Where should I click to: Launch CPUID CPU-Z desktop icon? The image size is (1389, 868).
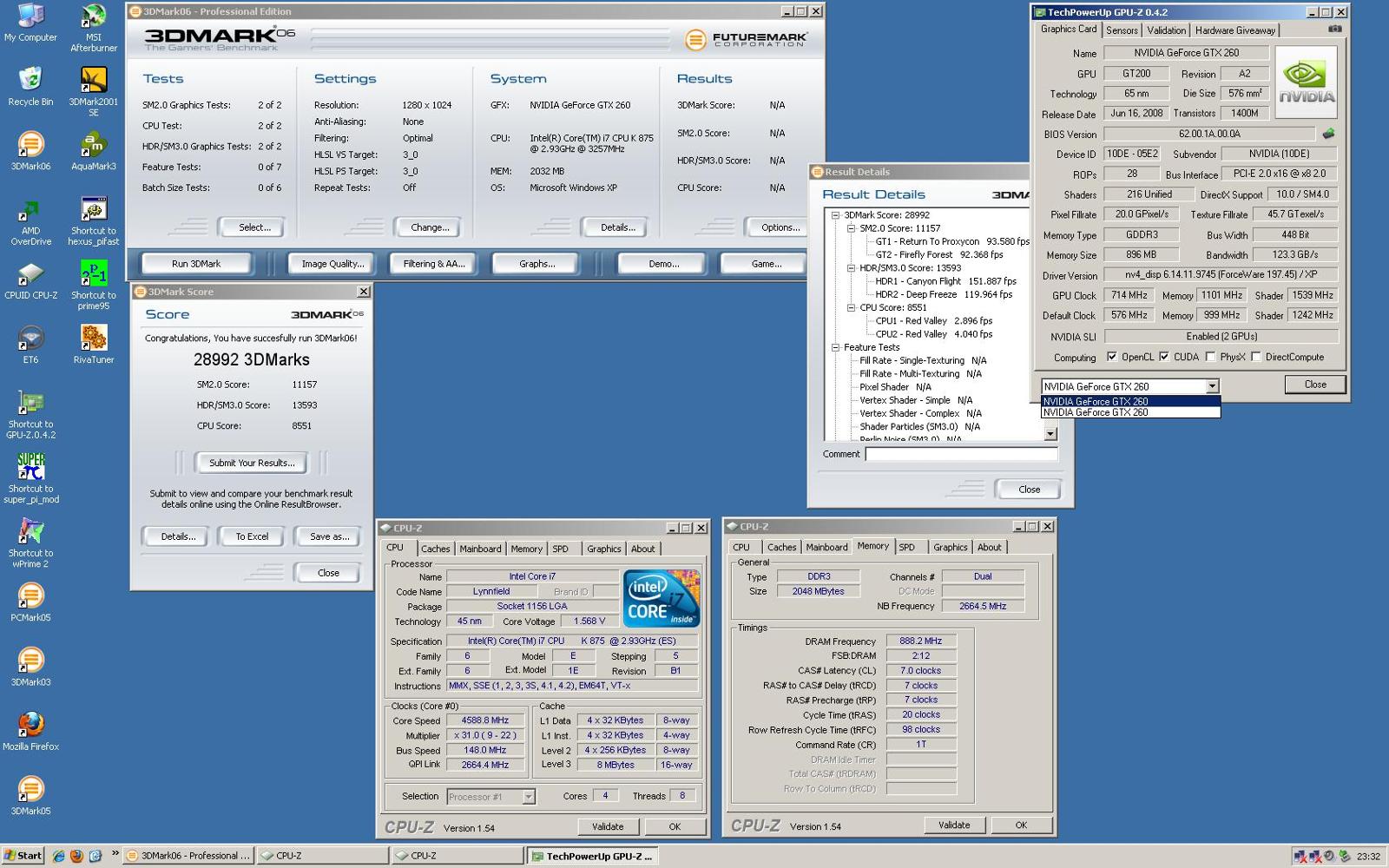[30, 280]
